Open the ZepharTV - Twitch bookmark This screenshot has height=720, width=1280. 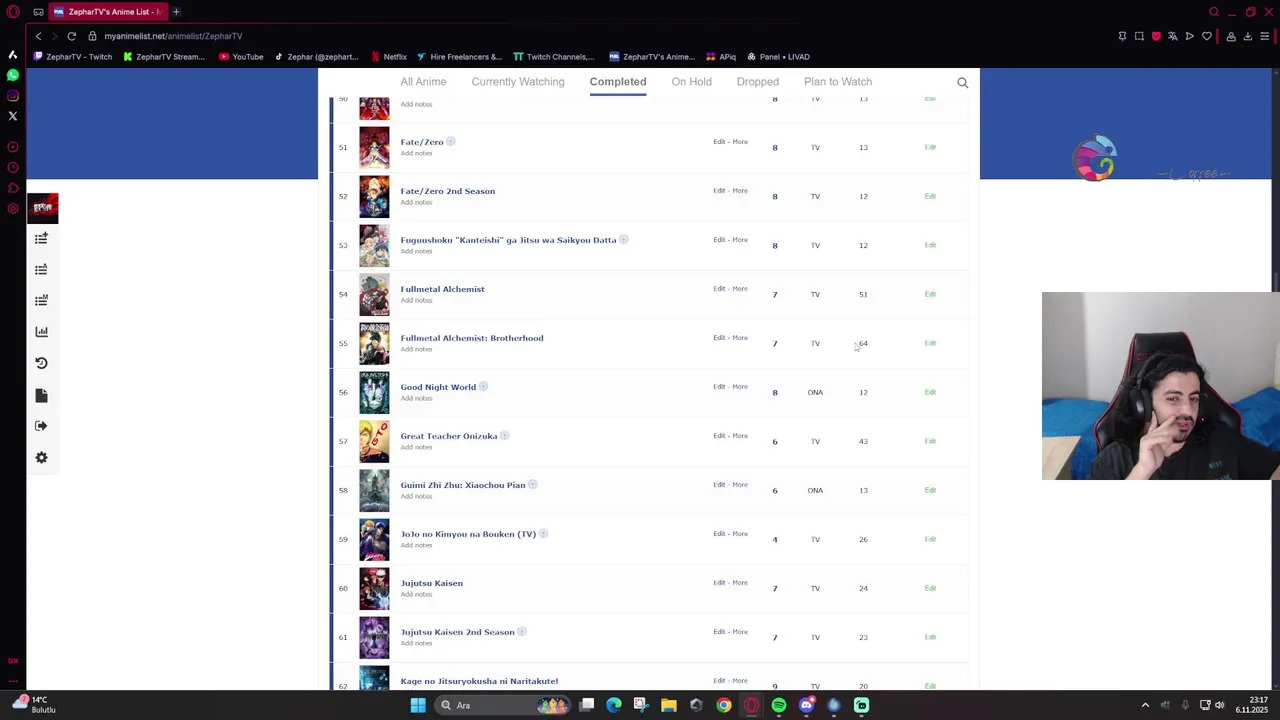tap(72, 57)
